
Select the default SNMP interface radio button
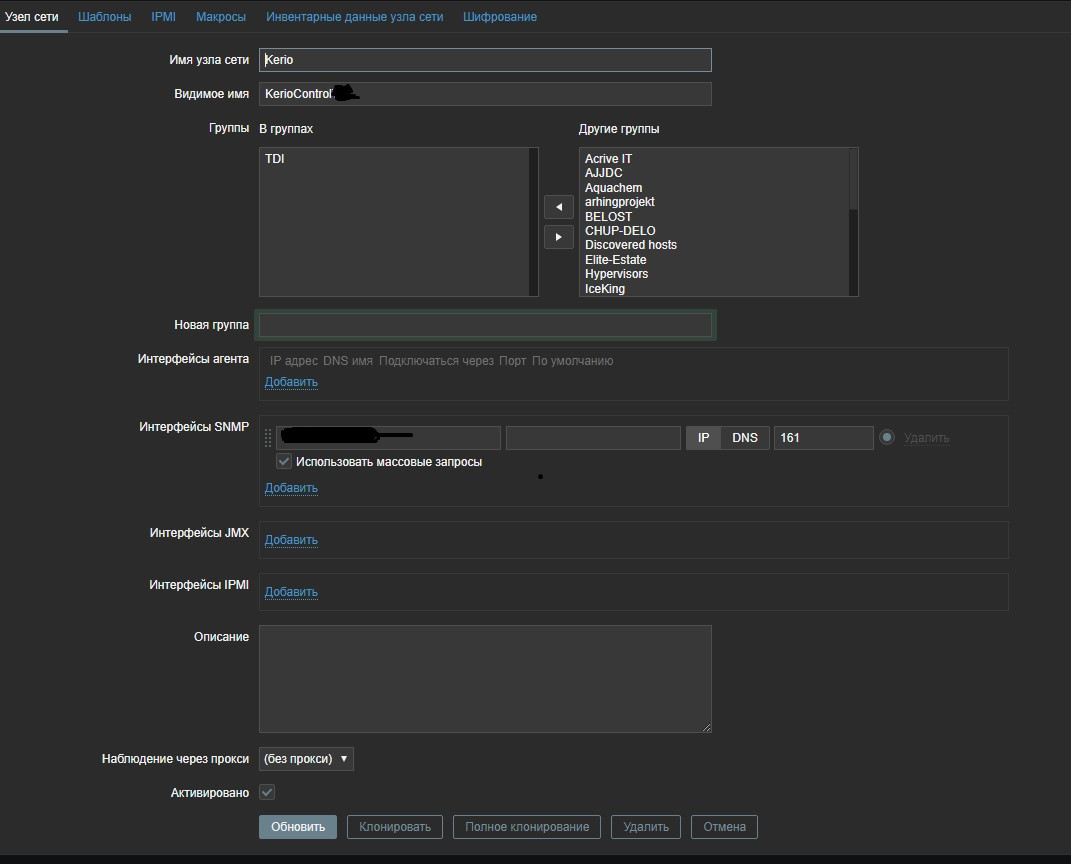[x=886, y=437]
